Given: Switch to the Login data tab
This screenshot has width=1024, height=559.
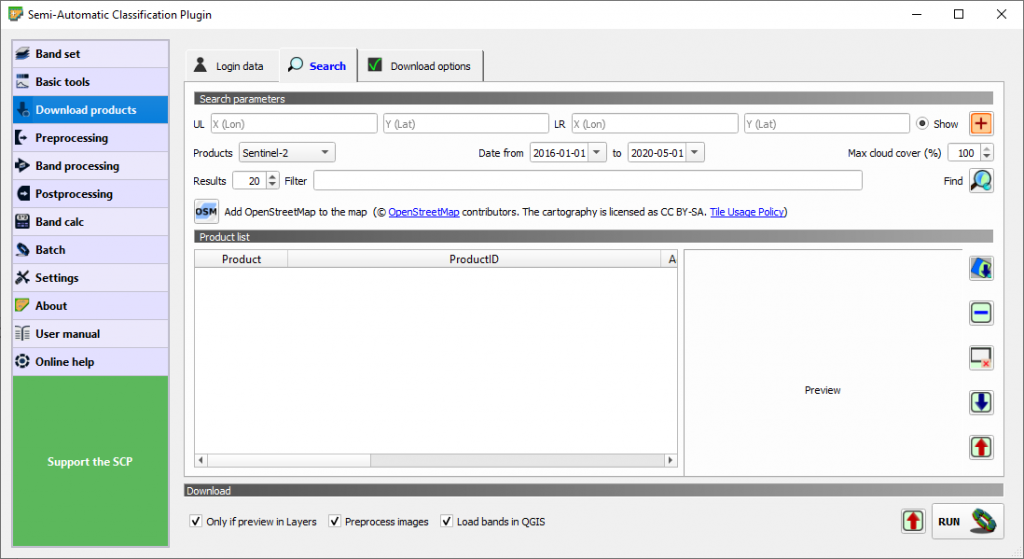Looking at the screenshot, I should 232,66.
